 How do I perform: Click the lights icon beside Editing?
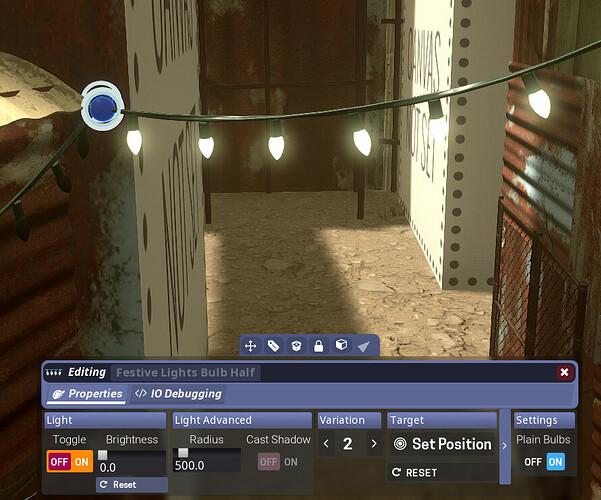coord(54,372)
